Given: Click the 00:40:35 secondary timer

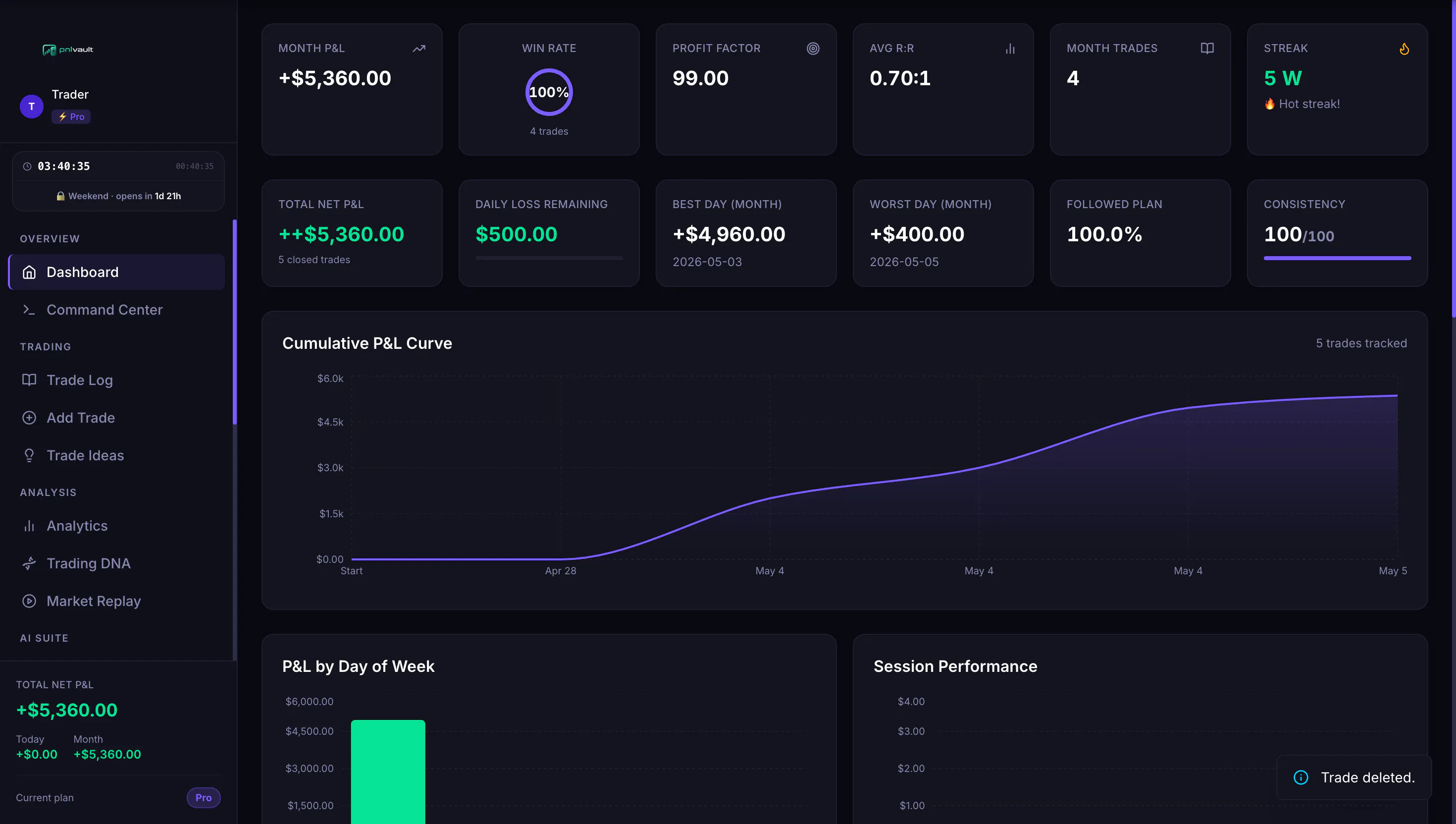Looking at the screenshot, I should click(195, 166).
